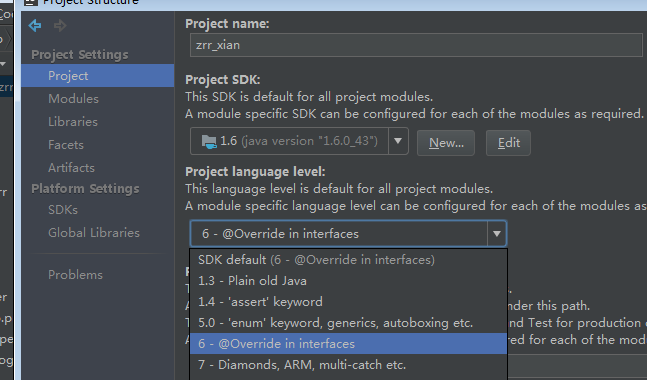Open the Facets settings page

point(66,145)
